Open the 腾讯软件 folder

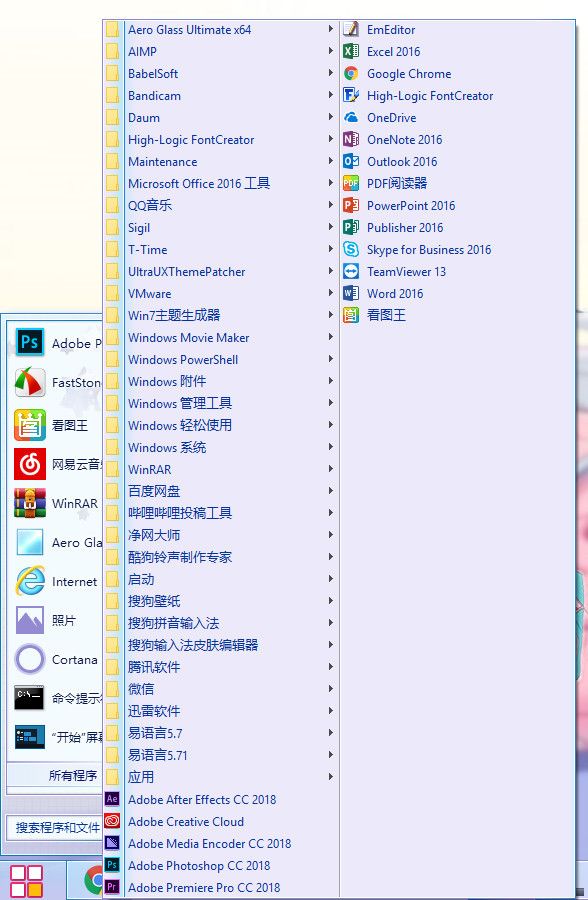[x=221, y=667]
